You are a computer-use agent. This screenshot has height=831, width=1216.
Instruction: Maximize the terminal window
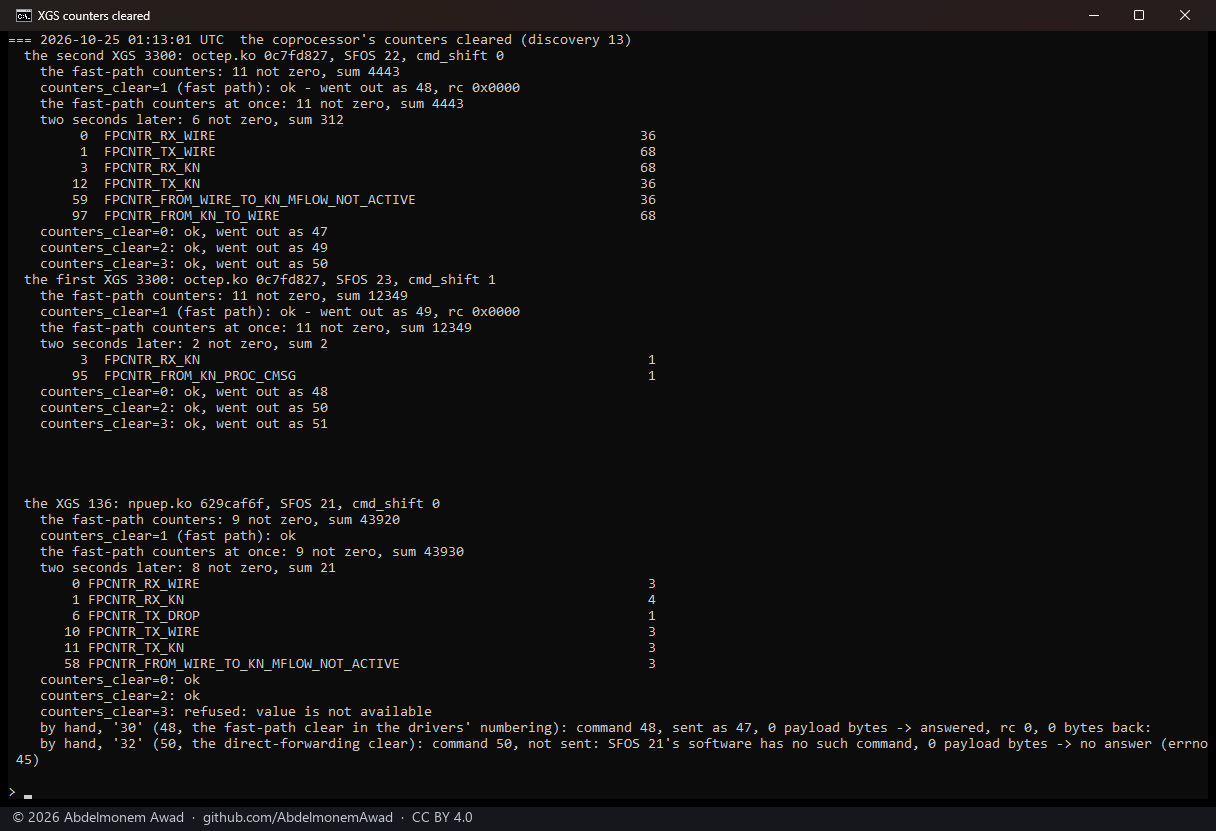[x=1139, y=15]
